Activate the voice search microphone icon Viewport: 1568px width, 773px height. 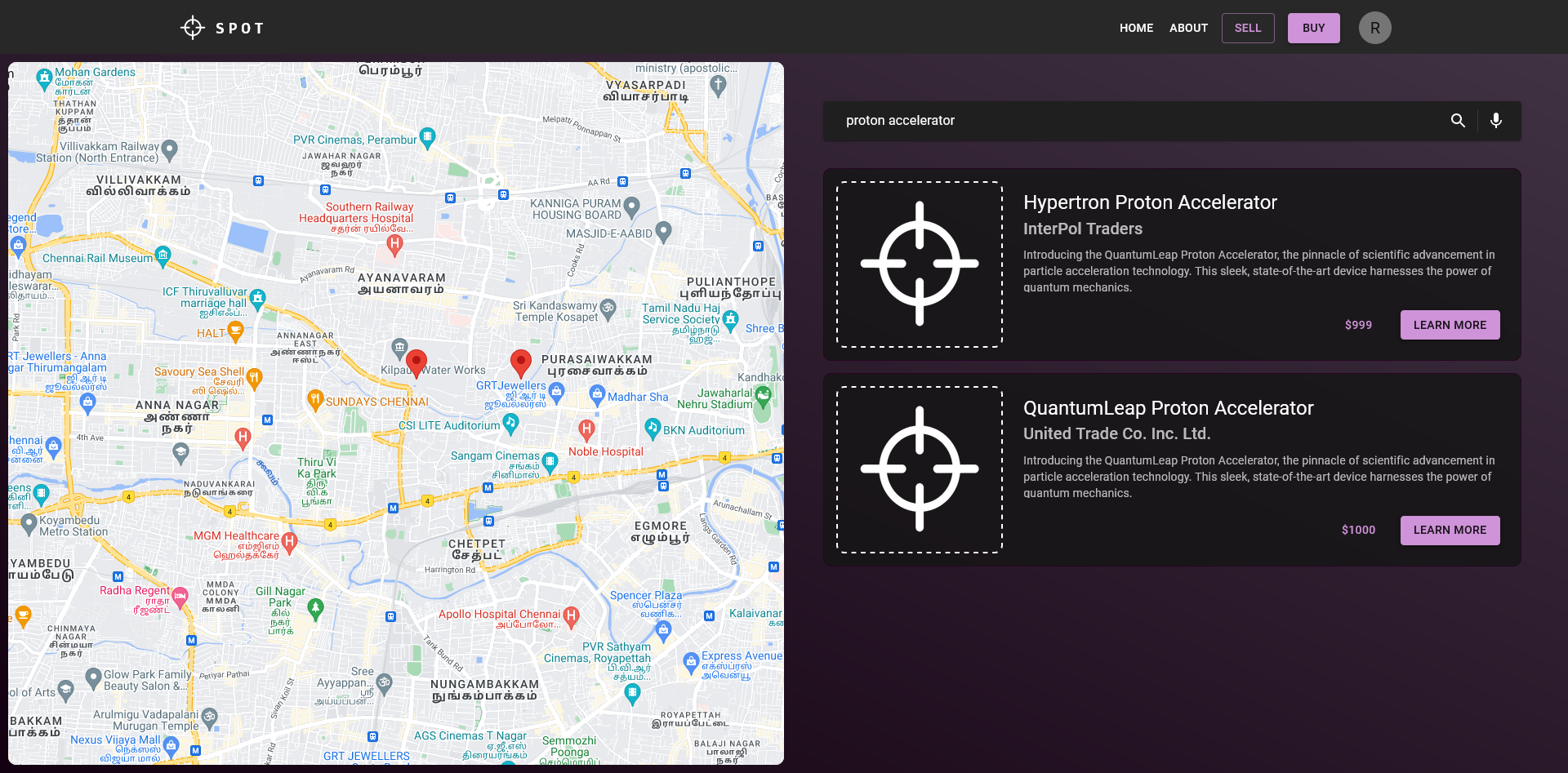[x=1496, y=120]
